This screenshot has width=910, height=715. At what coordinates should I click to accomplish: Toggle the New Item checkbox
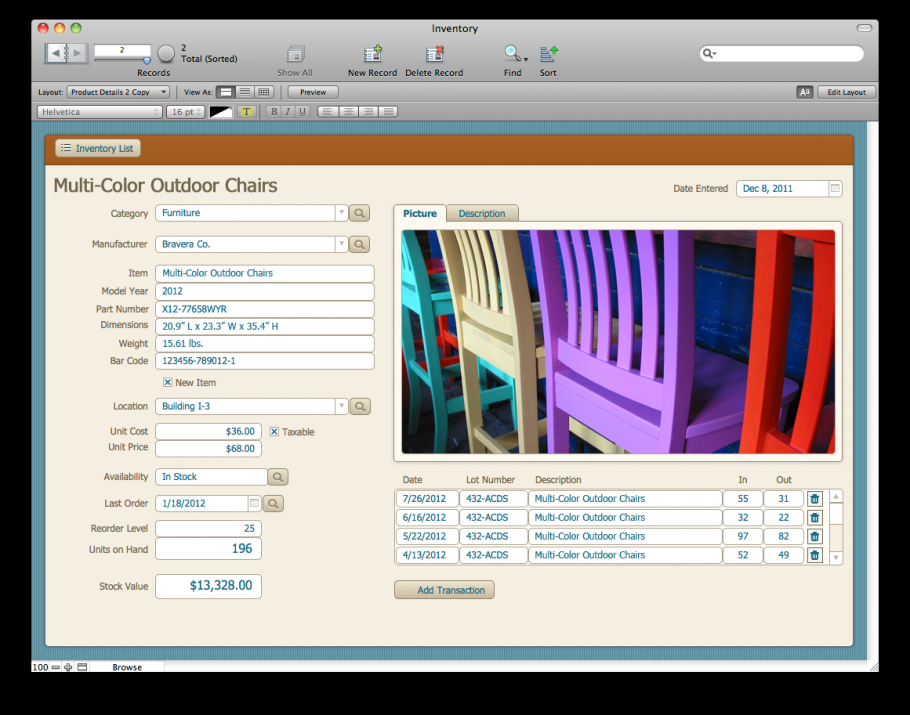168,382
